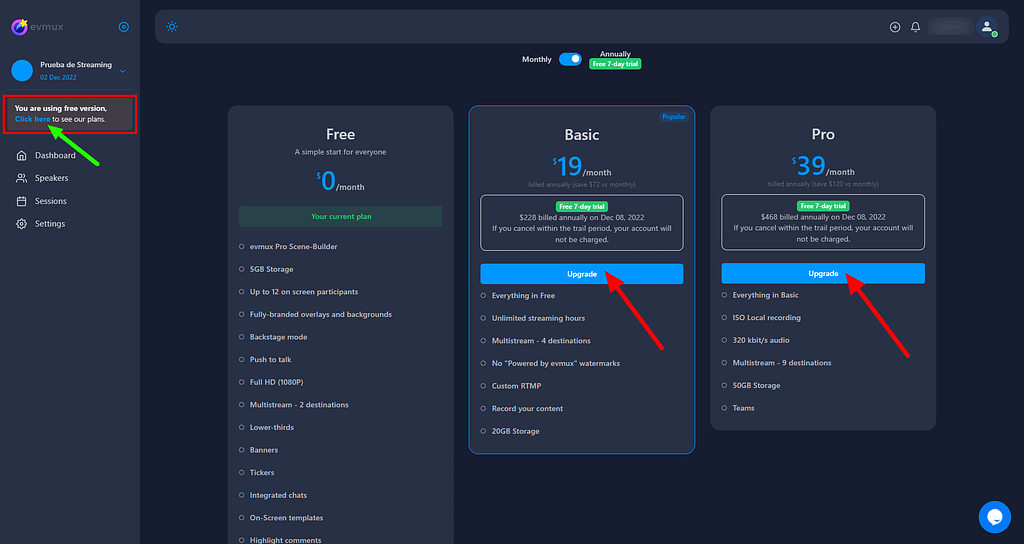Click '20GB Storage' feature

point(515,432)
